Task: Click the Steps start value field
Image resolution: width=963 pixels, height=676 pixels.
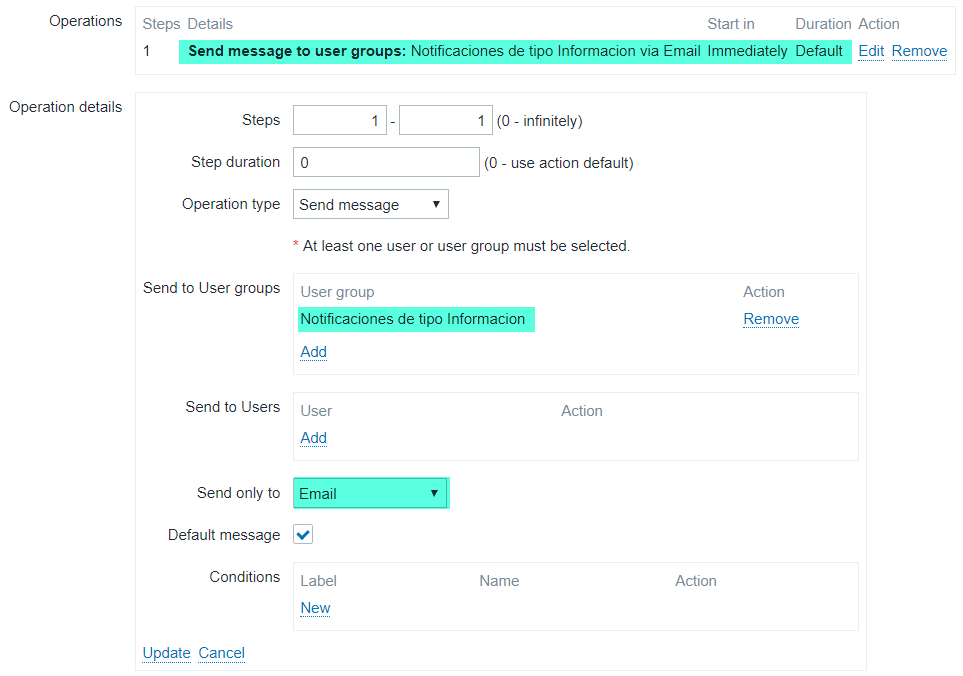Action: click(x=339, y=121)
